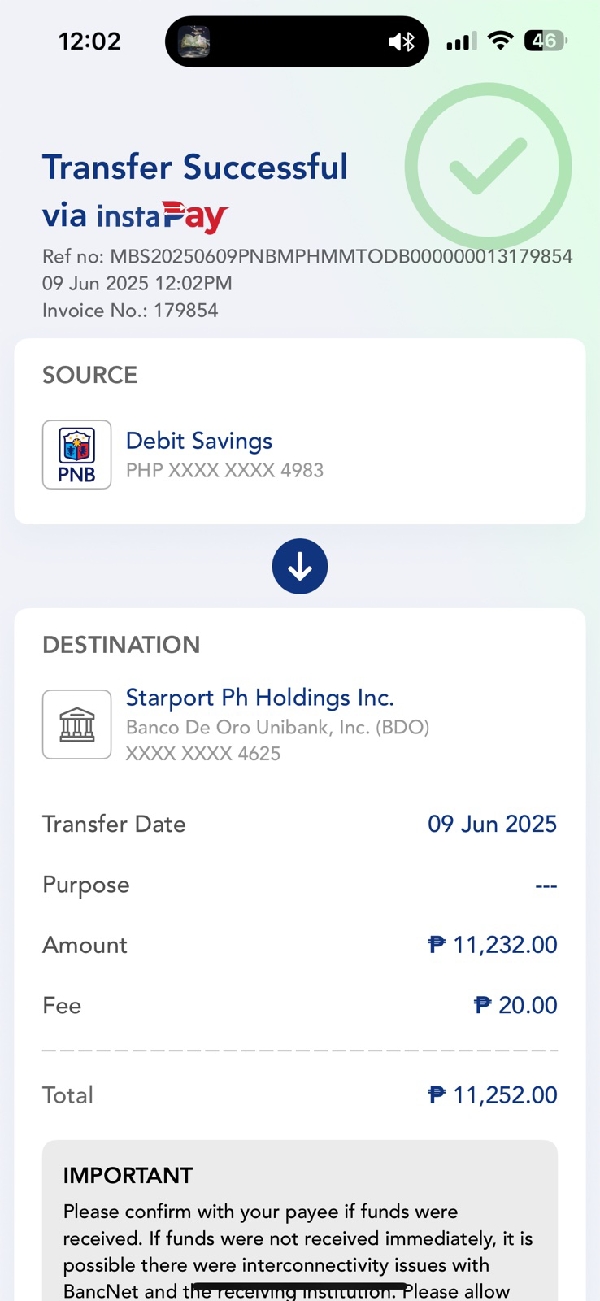Image resolution: width=600 pixels, height=1301 pixels.
Task: Tap the Amount value ₱ 11,232.00
Action: point(492,945)
